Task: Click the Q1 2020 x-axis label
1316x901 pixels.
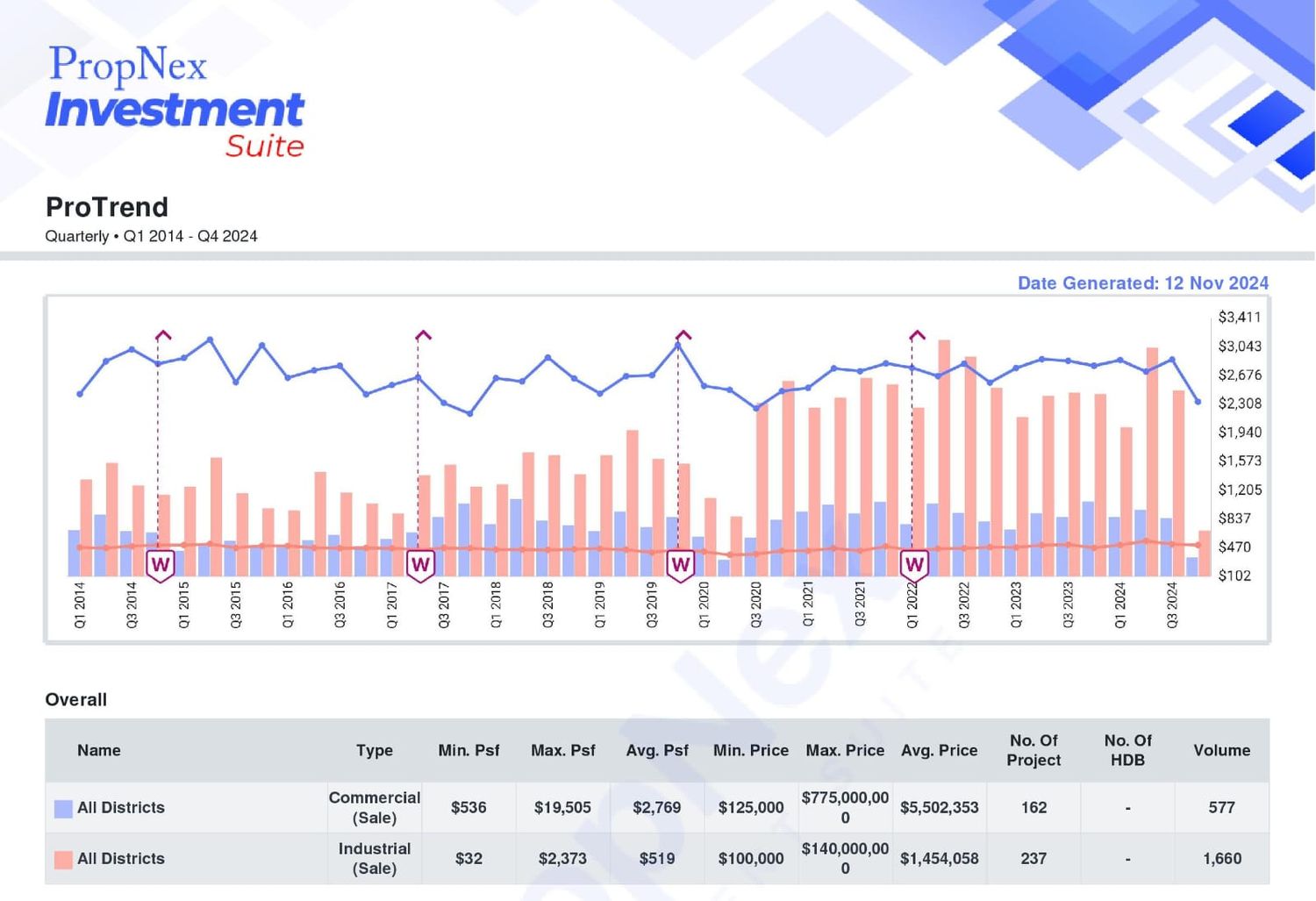Action: pyautogui.click(x=704, y=604)
